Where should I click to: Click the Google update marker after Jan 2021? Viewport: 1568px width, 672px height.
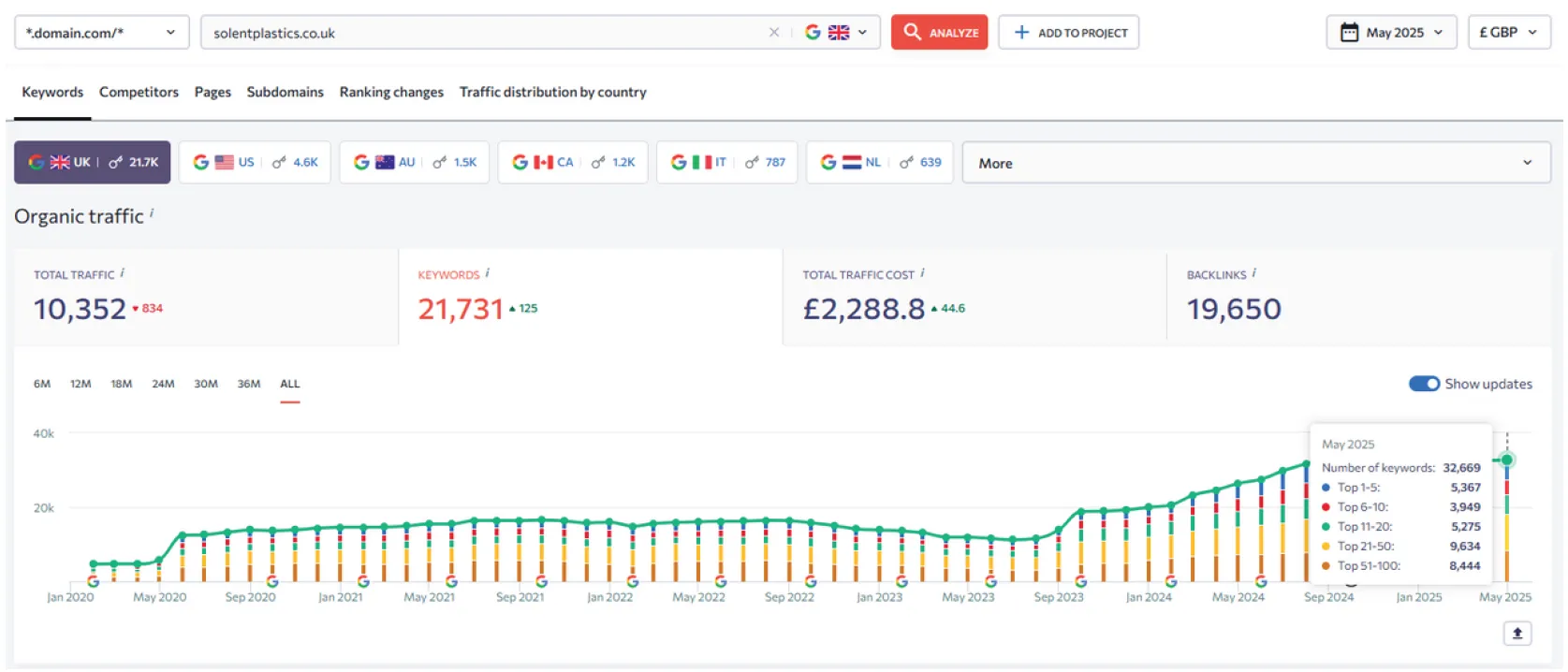tap(362, 582)
